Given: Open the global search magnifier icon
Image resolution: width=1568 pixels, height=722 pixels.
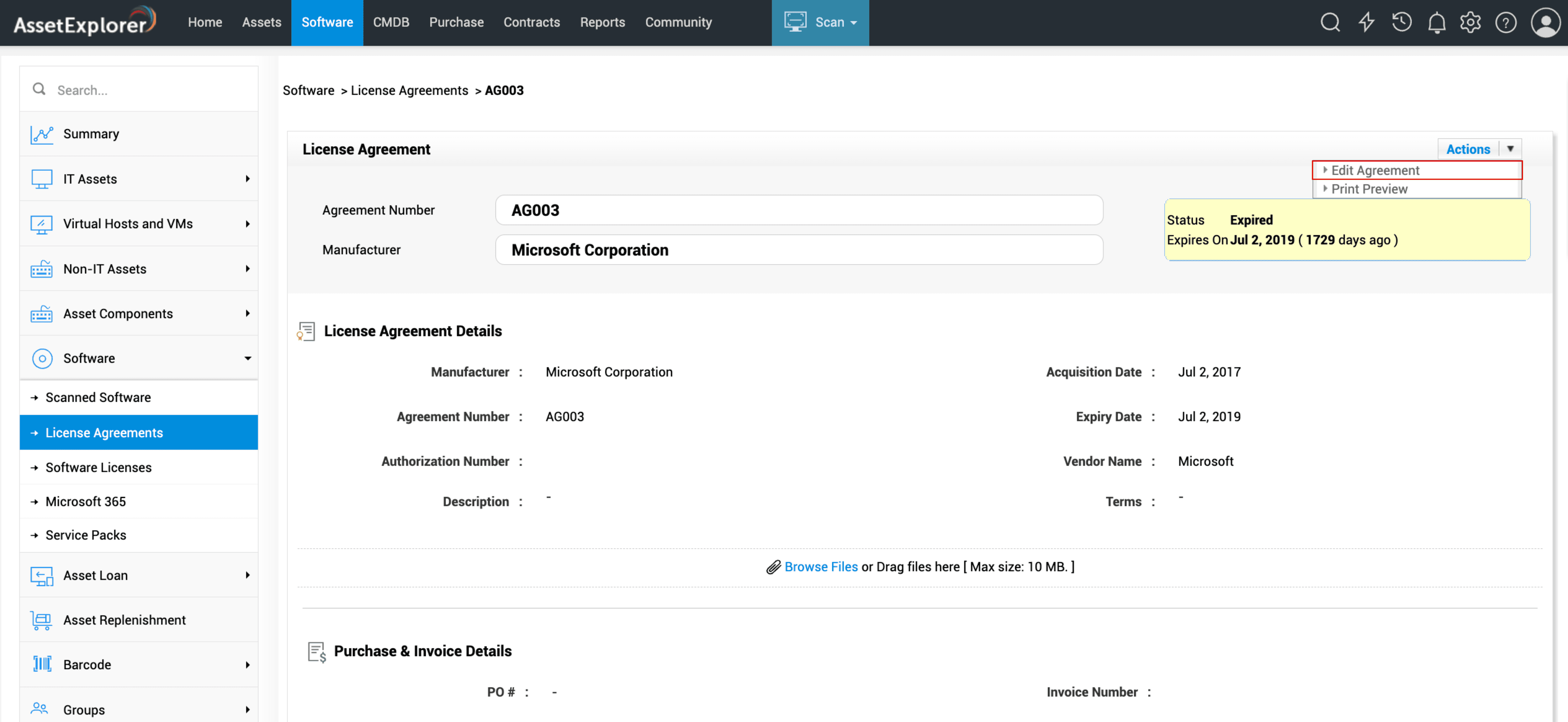Looking at the screenshot, I should [x=1329, y=23].
